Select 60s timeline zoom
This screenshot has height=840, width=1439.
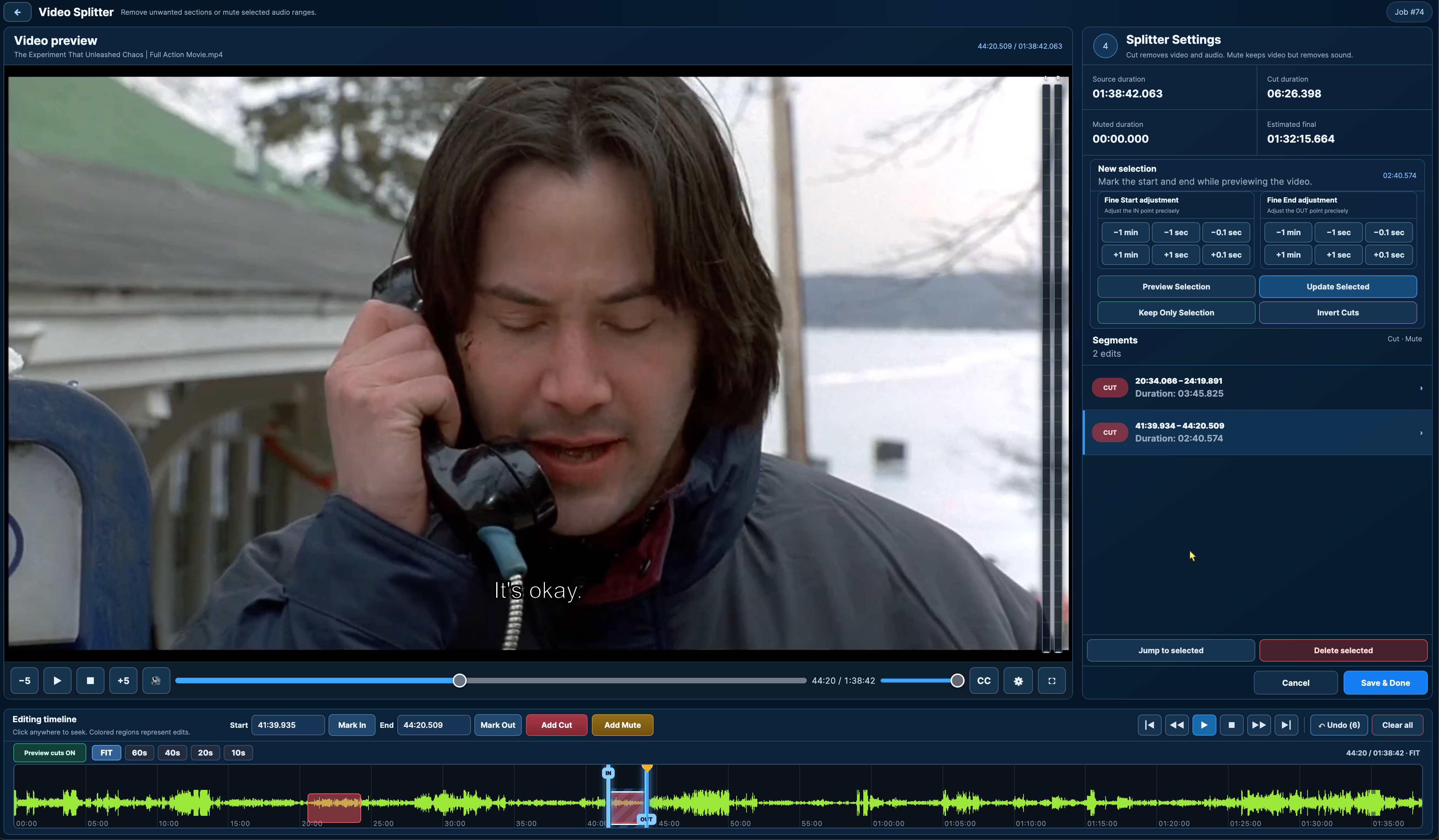click(x=139, y=753)
